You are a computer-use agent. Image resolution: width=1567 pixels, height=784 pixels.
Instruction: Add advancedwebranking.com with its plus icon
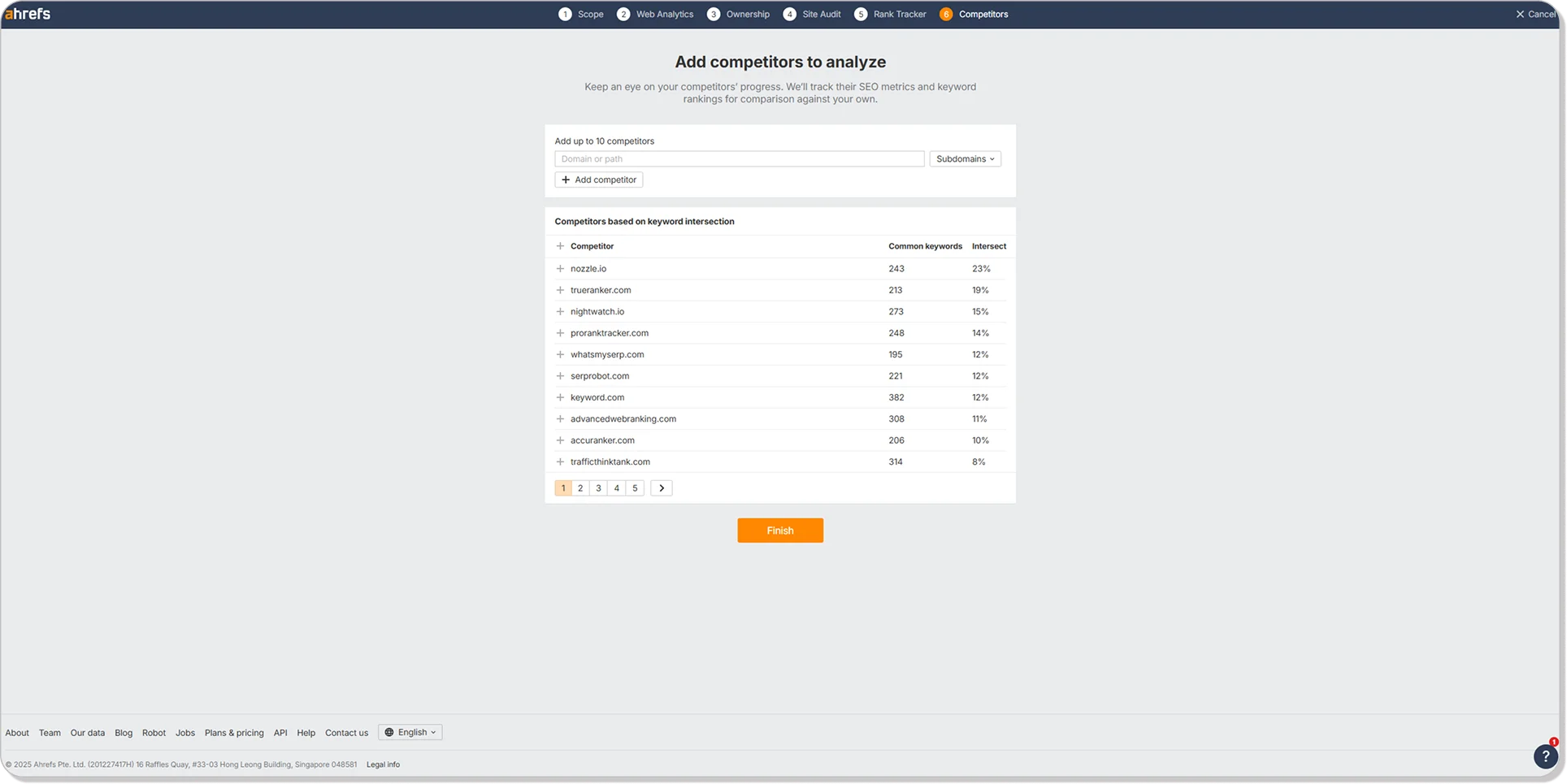[560, 419]
